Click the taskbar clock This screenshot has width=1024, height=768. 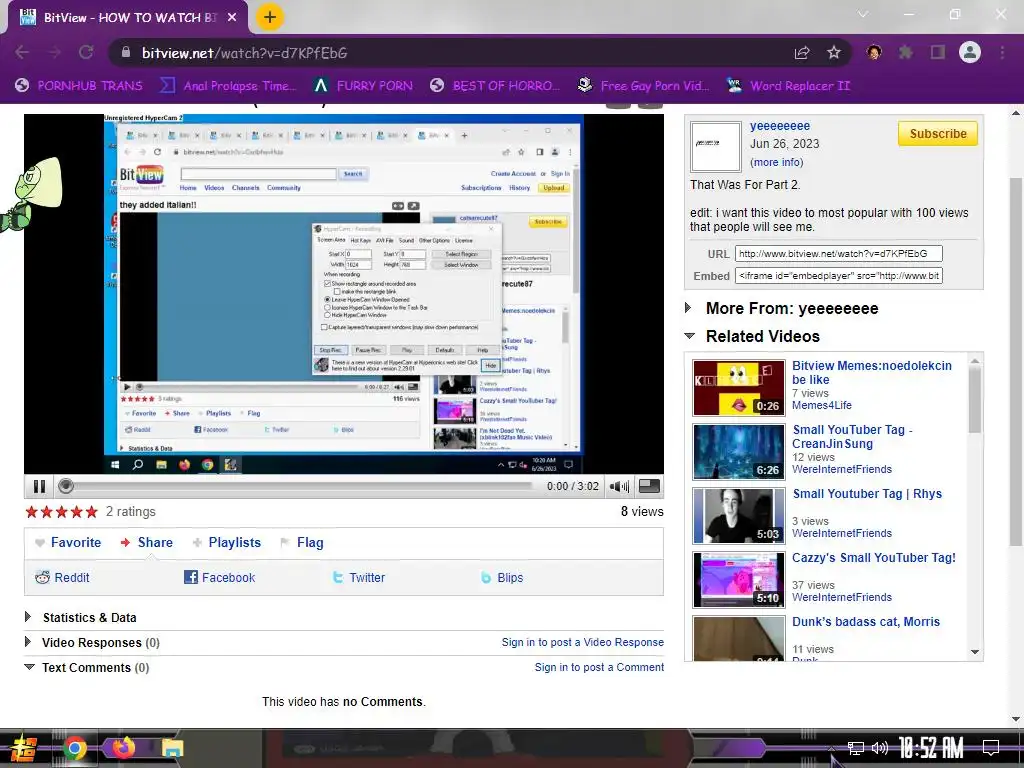931,748
